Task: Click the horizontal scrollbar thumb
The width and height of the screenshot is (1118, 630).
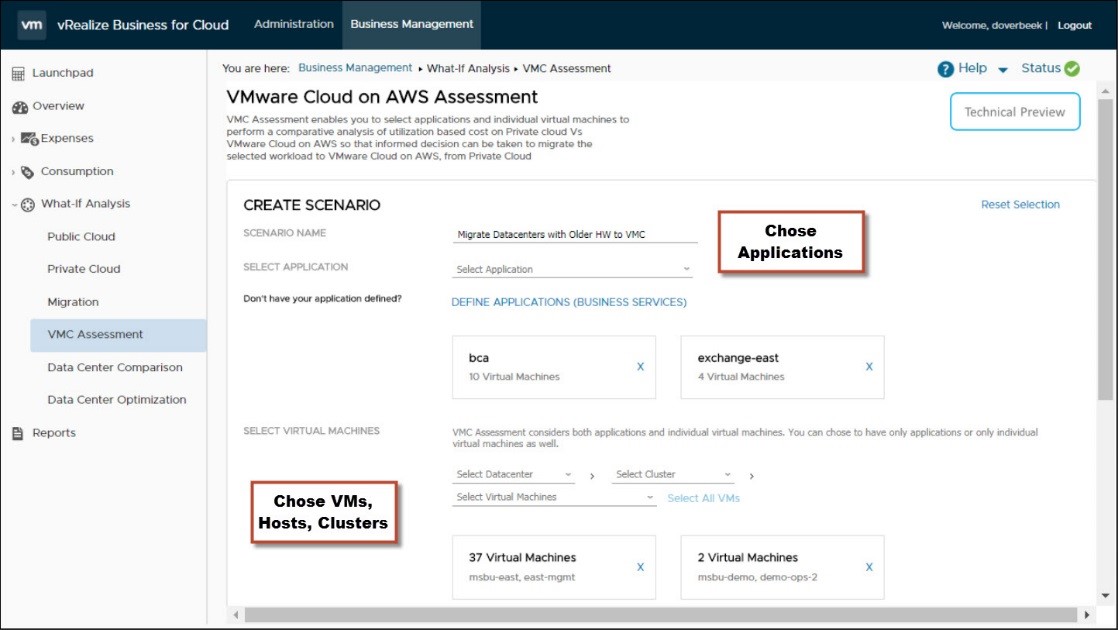Action: (x=660, y=614)
